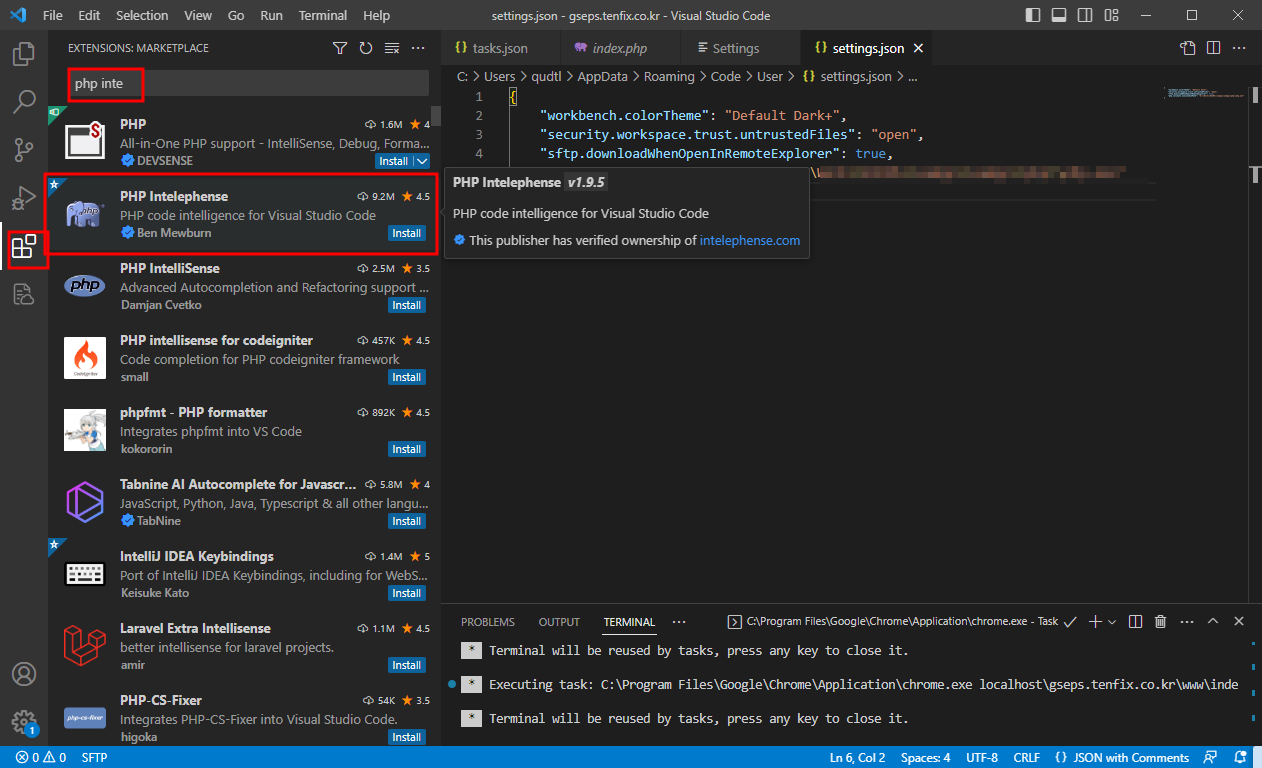The height and width of the screenshot is (768, 1262).
Task: Toggle Panel layout icon in title bar
Action: point(1060,16)
